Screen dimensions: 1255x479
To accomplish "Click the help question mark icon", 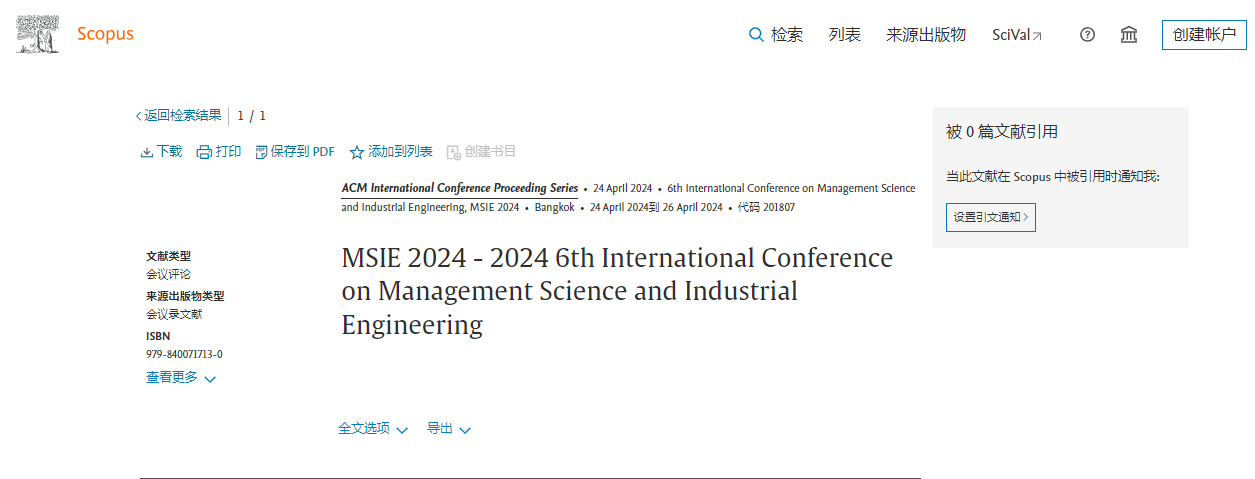I will pyautogui.click(x=1088, y=35).
